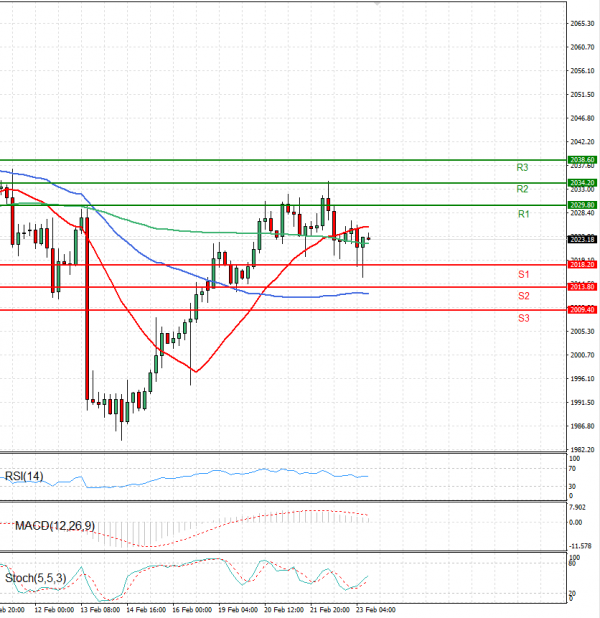Viewport: 600px width, 618px height.
Task: Click the RSI scale value 70
Action: tap(572, 469)
